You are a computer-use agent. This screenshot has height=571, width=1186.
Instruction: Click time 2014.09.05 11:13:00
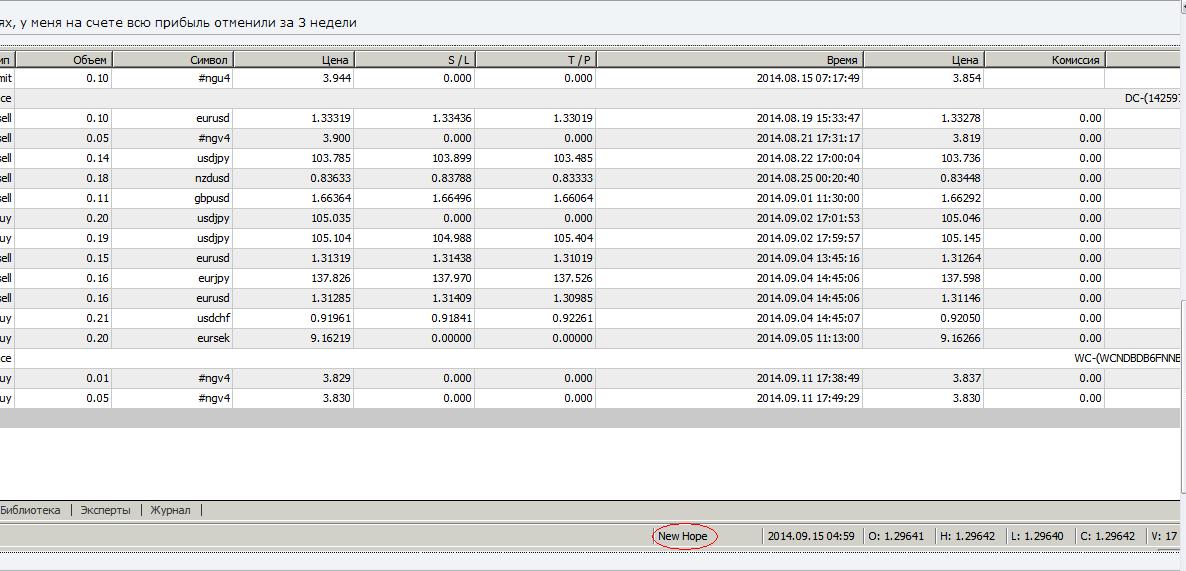coord(808,338)
